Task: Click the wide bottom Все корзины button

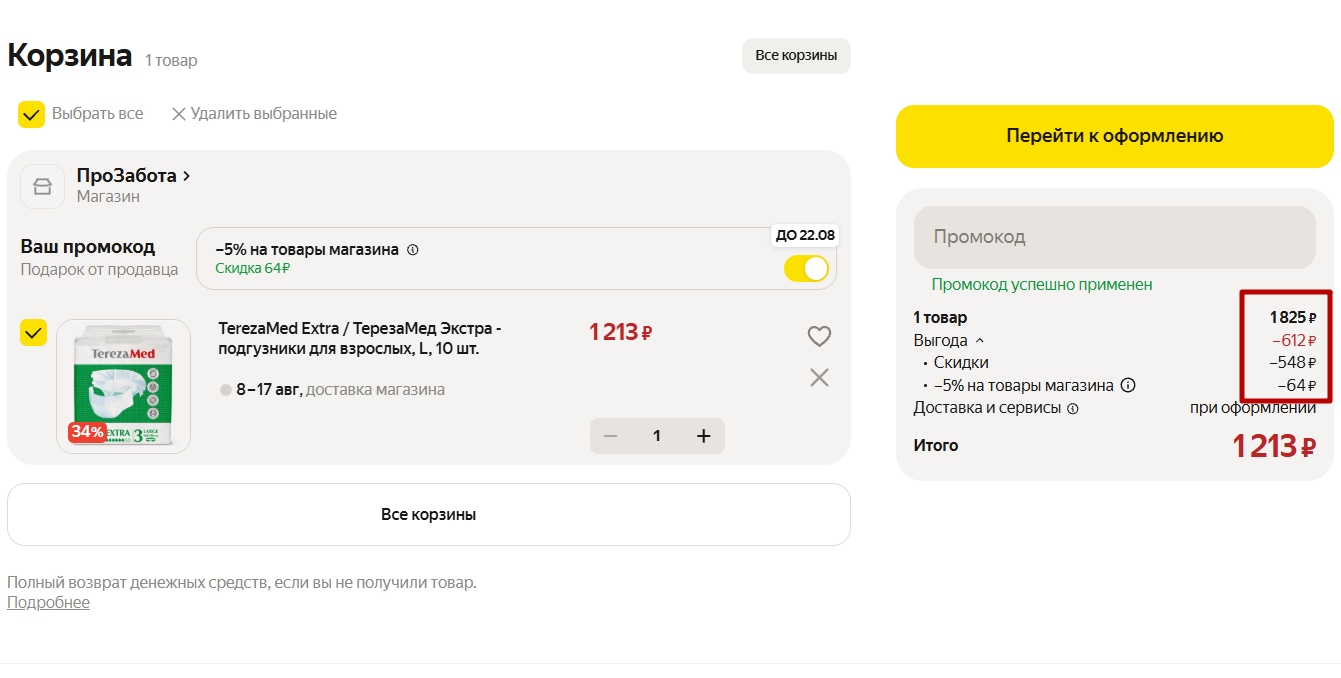Action: [x=428, y=515]
